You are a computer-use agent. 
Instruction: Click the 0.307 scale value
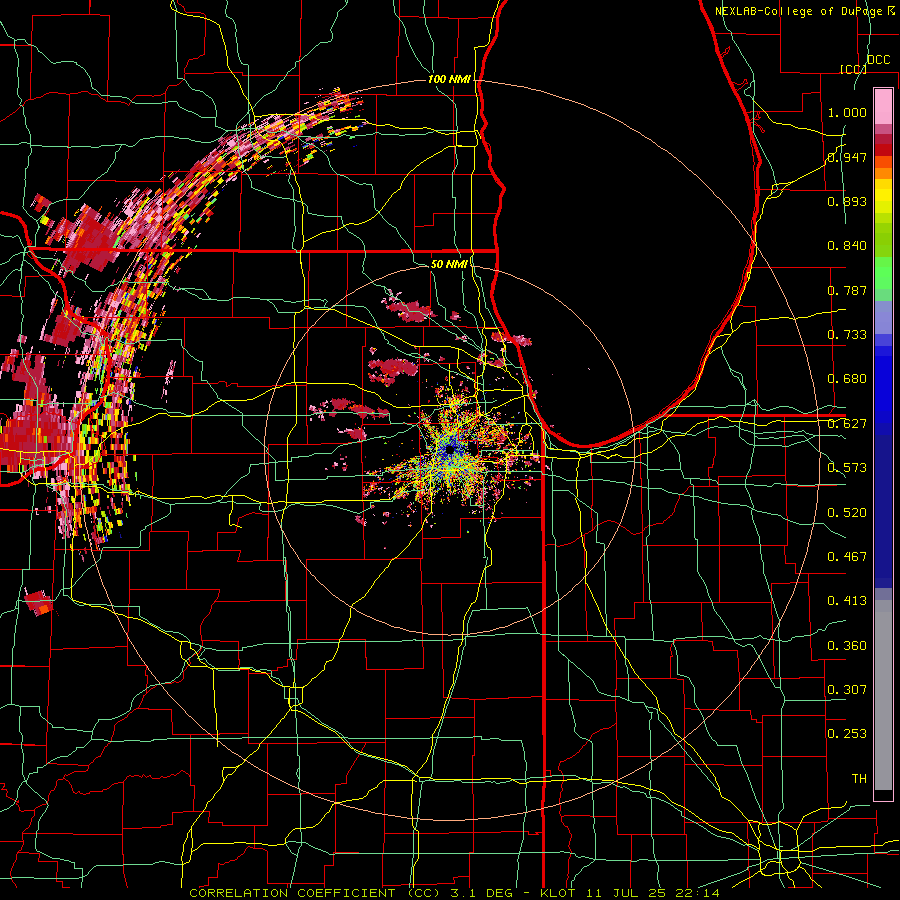coord(847,690)
